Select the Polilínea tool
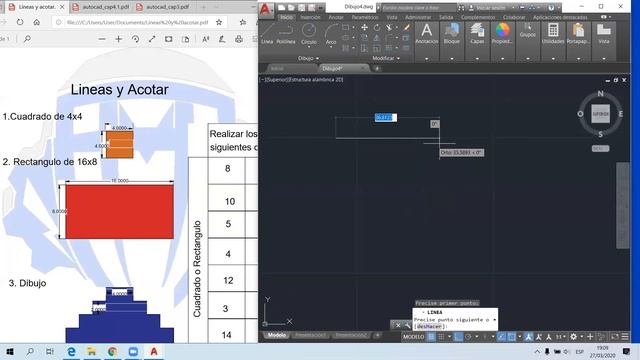640x360 pixels. [285, 33]
